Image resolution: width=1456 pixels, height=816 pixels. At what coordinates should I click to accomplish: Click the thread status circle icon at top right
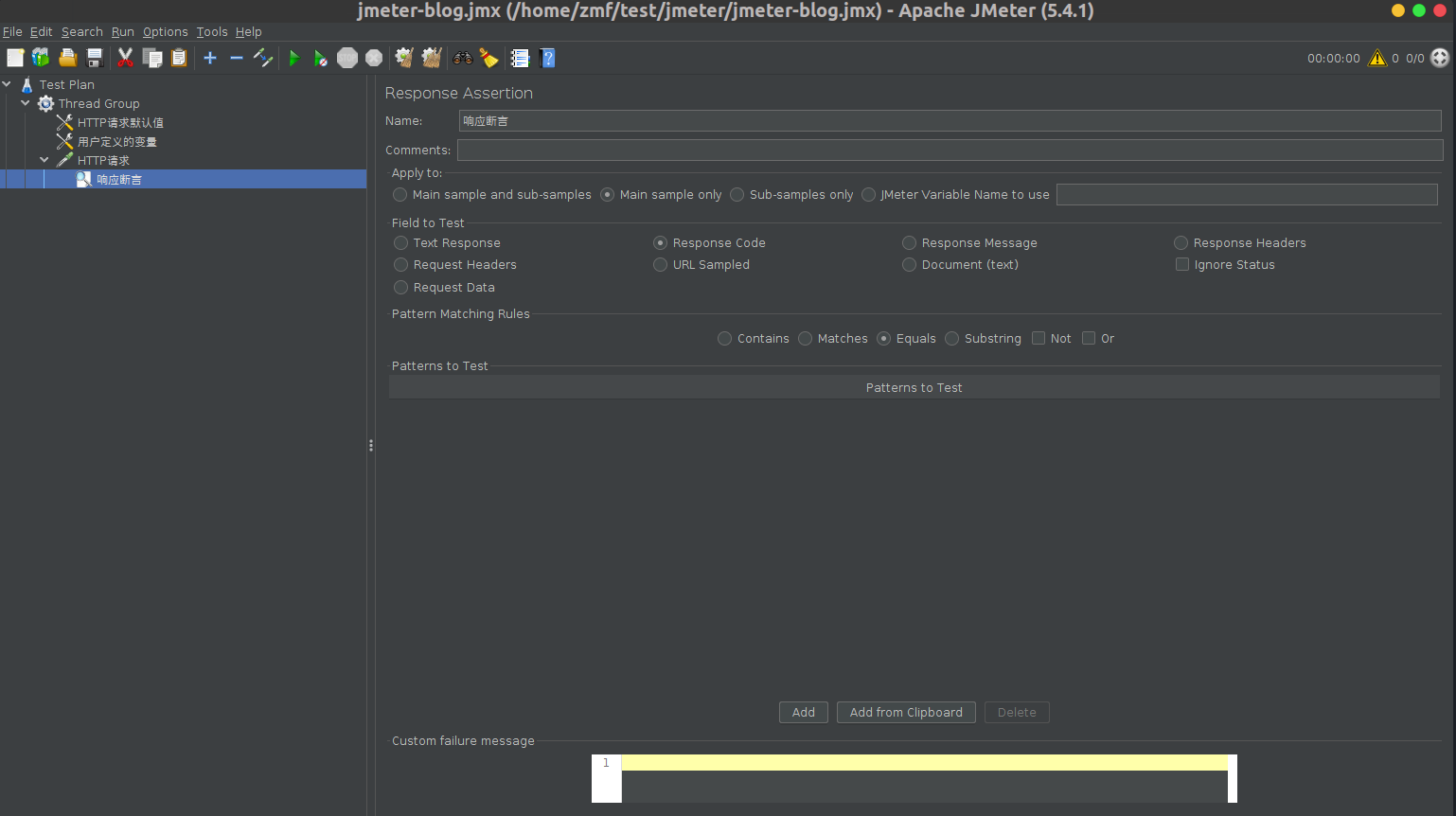tap(1440, 58)
